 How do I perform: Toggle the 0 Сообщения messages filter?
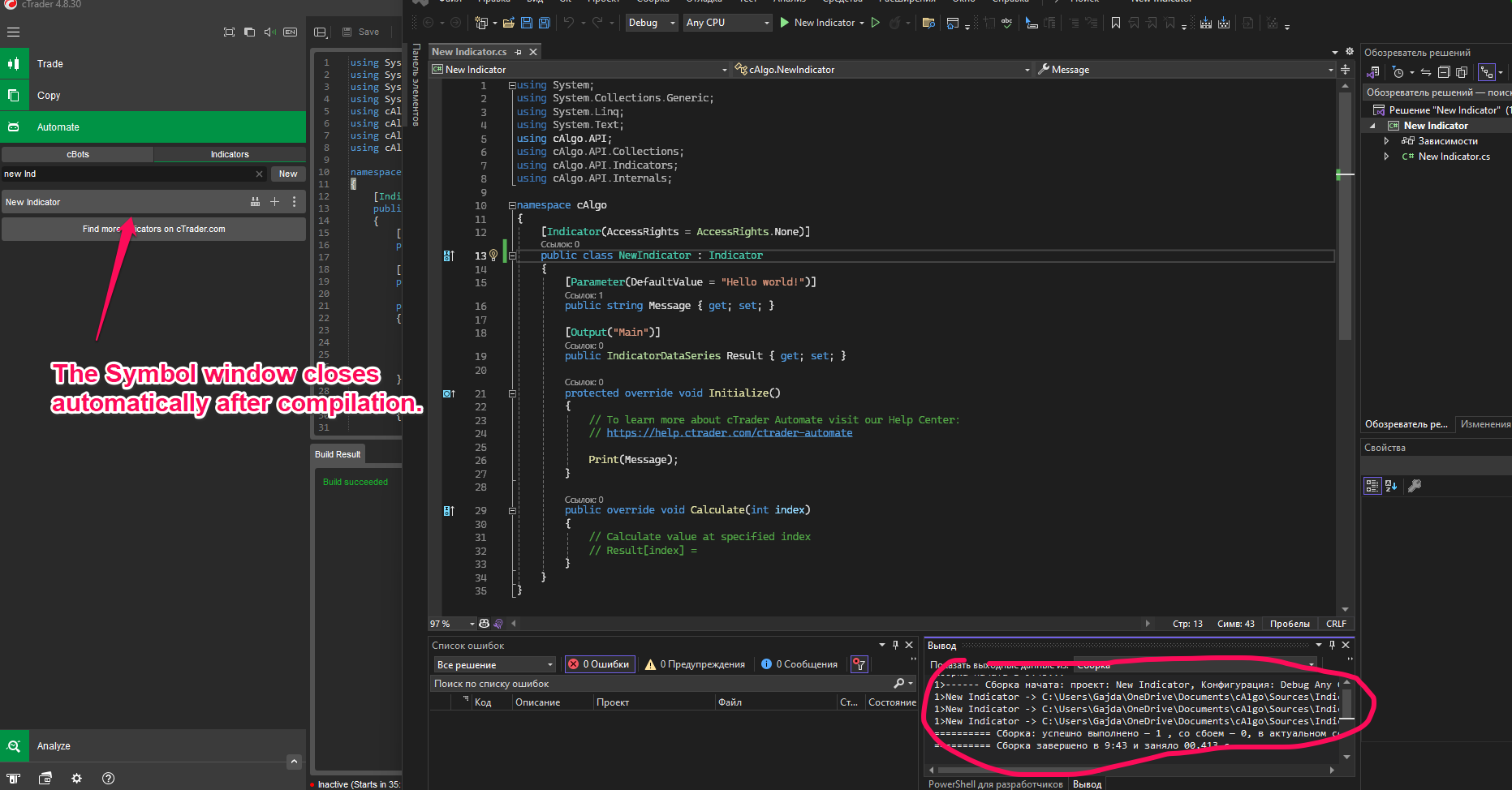pyautogui.click(x=799, y=664)
